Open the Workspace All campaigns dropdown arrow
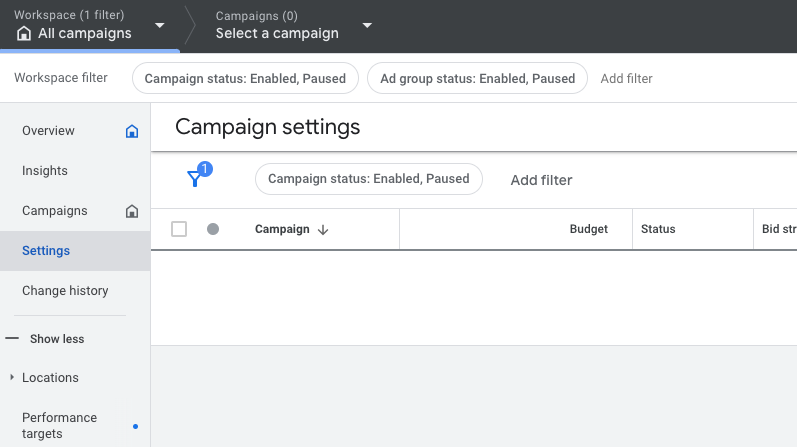The height and width of the screenshot is (447, 797). point(160,25)
